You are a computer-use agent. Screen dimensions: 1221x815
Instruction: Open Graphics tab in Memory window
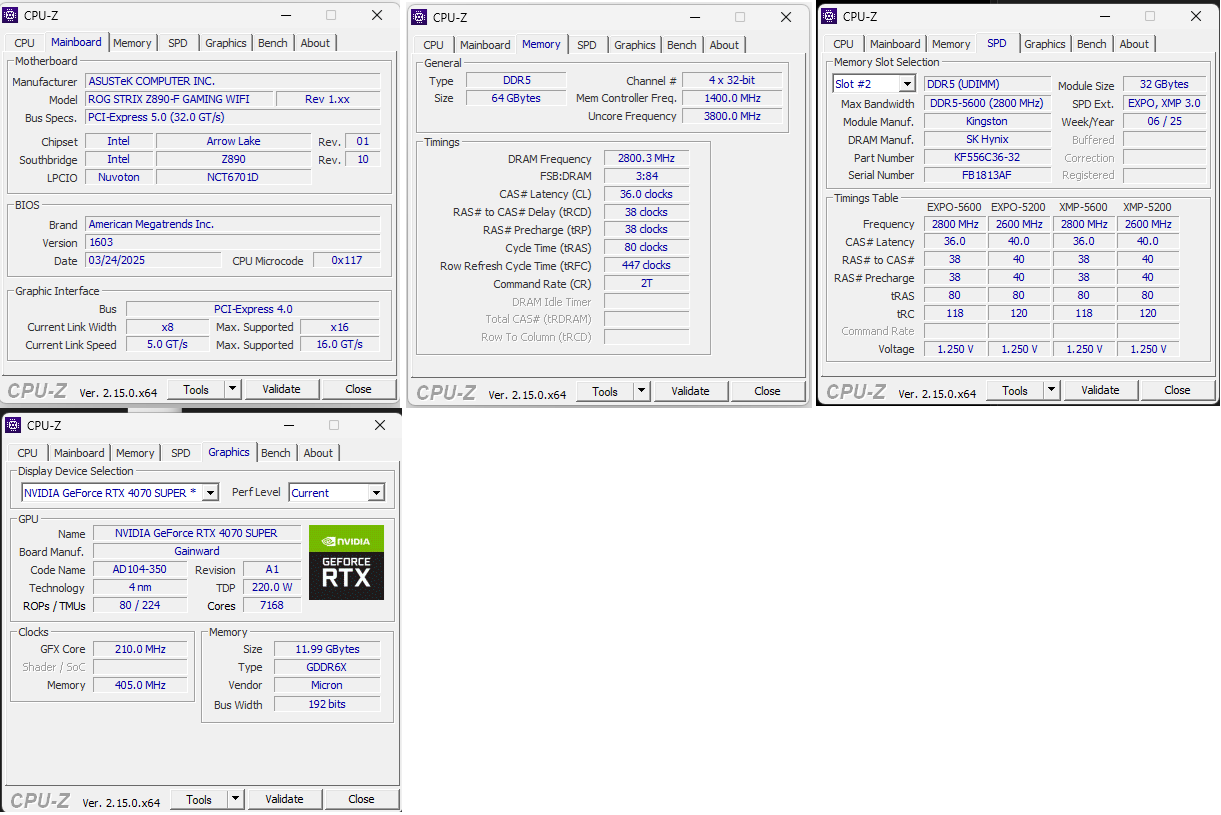pyautogui.click(x=635, y=45)
